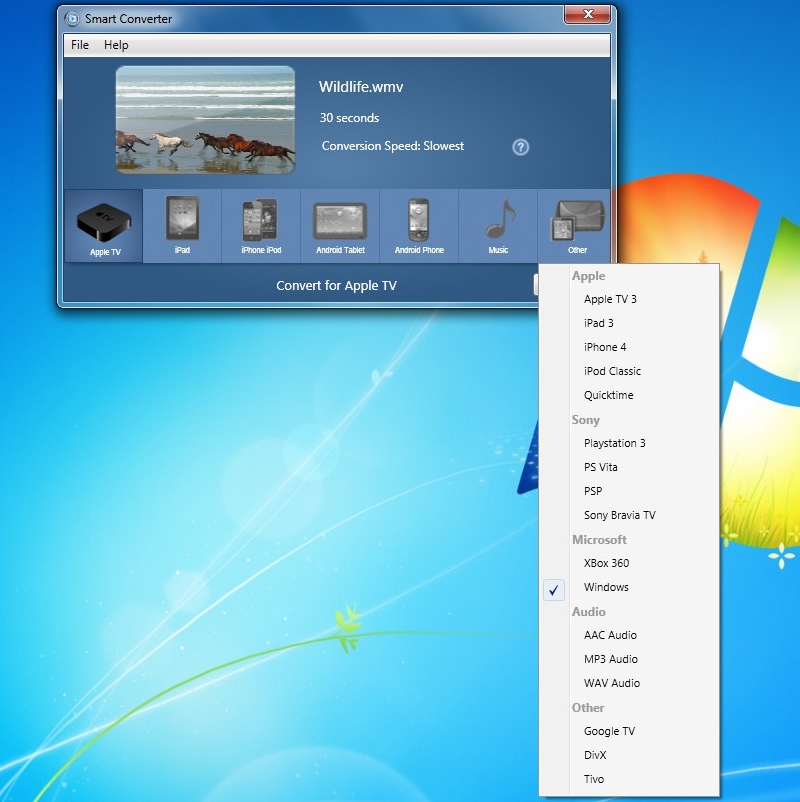Click the Conversion Speed: Slowest label
The height and width of the screenshot is (802, 800).
coord(393,146)
